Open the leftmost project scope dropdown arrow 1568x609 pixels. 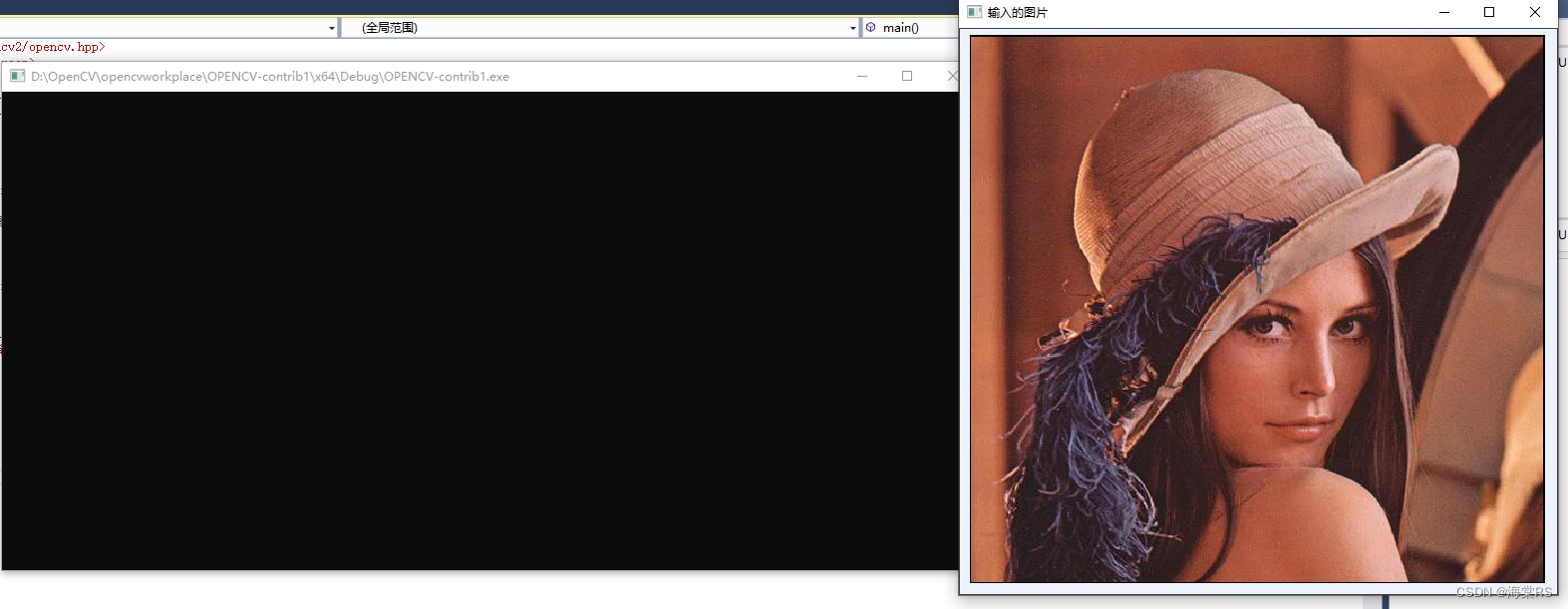coord(332,28)
